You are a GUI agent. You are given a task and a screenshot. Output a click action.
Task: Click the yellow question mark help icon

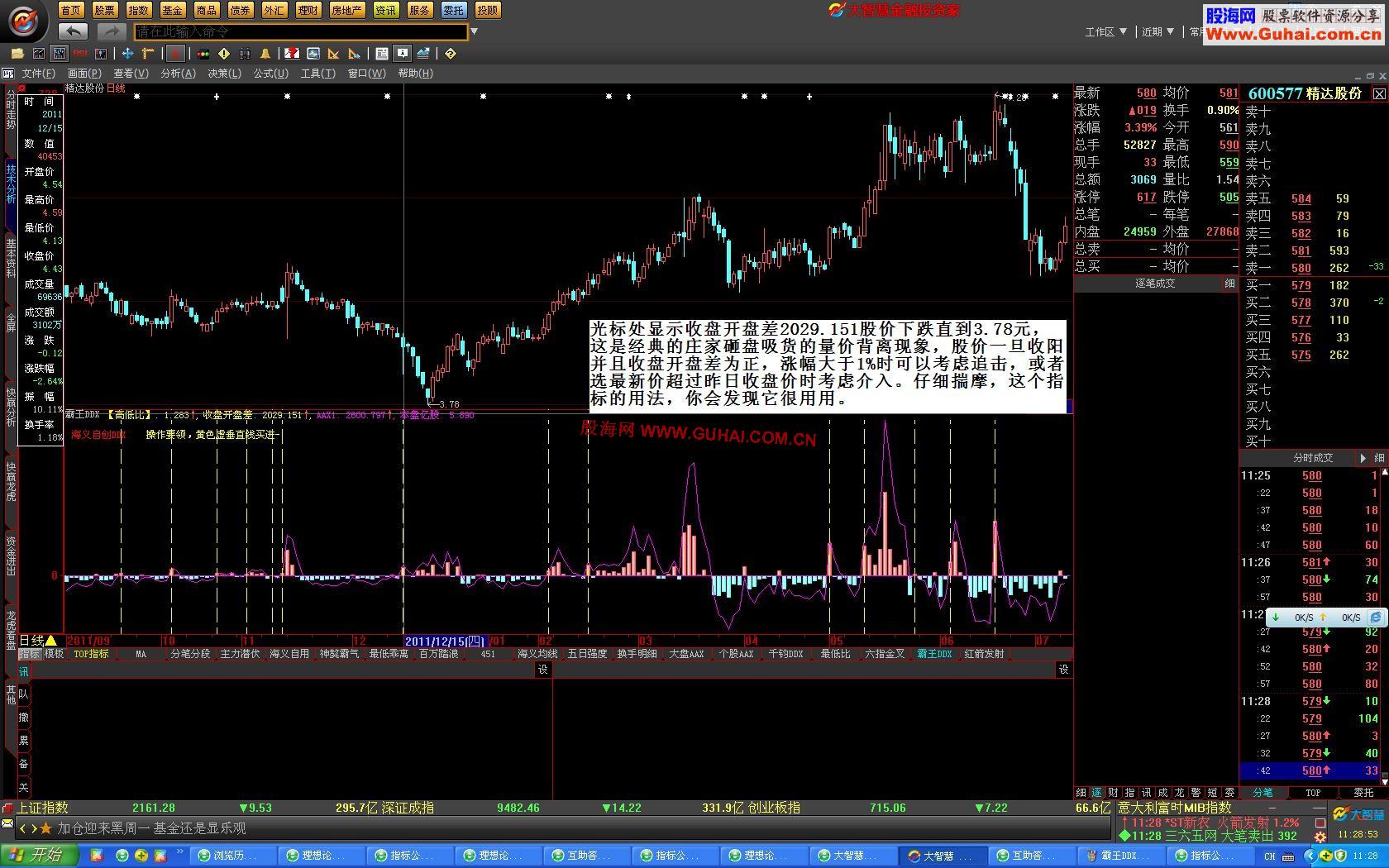click(451, 54)
